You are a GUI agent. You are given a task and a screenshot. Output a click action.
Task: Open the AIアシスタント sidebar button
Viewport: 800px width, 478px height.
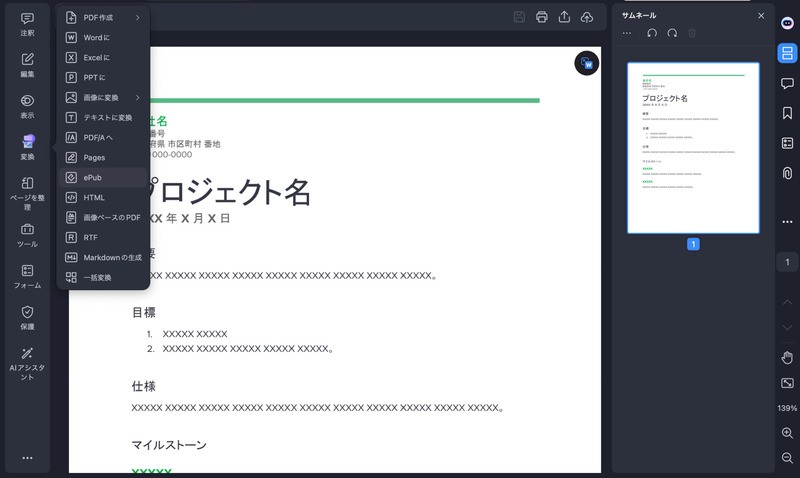pyautogui.click(x=27, y=363)
